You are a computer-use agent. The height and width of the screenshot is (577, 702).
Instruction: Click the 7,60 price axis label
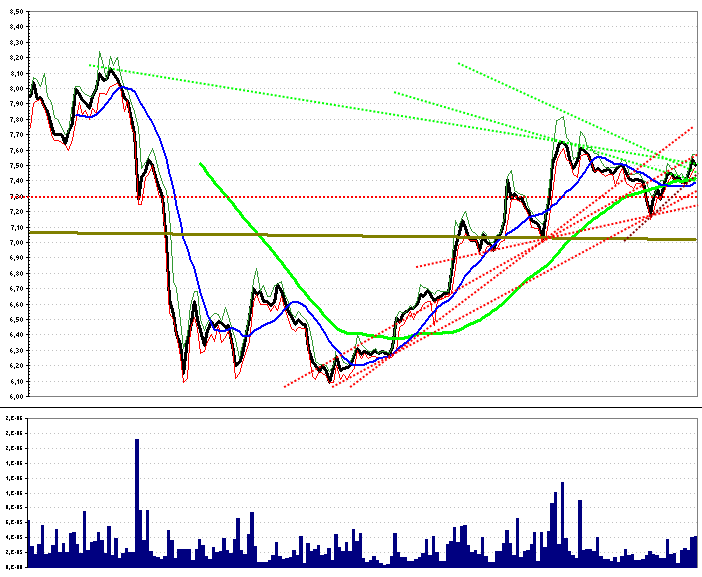coord(16,150)
